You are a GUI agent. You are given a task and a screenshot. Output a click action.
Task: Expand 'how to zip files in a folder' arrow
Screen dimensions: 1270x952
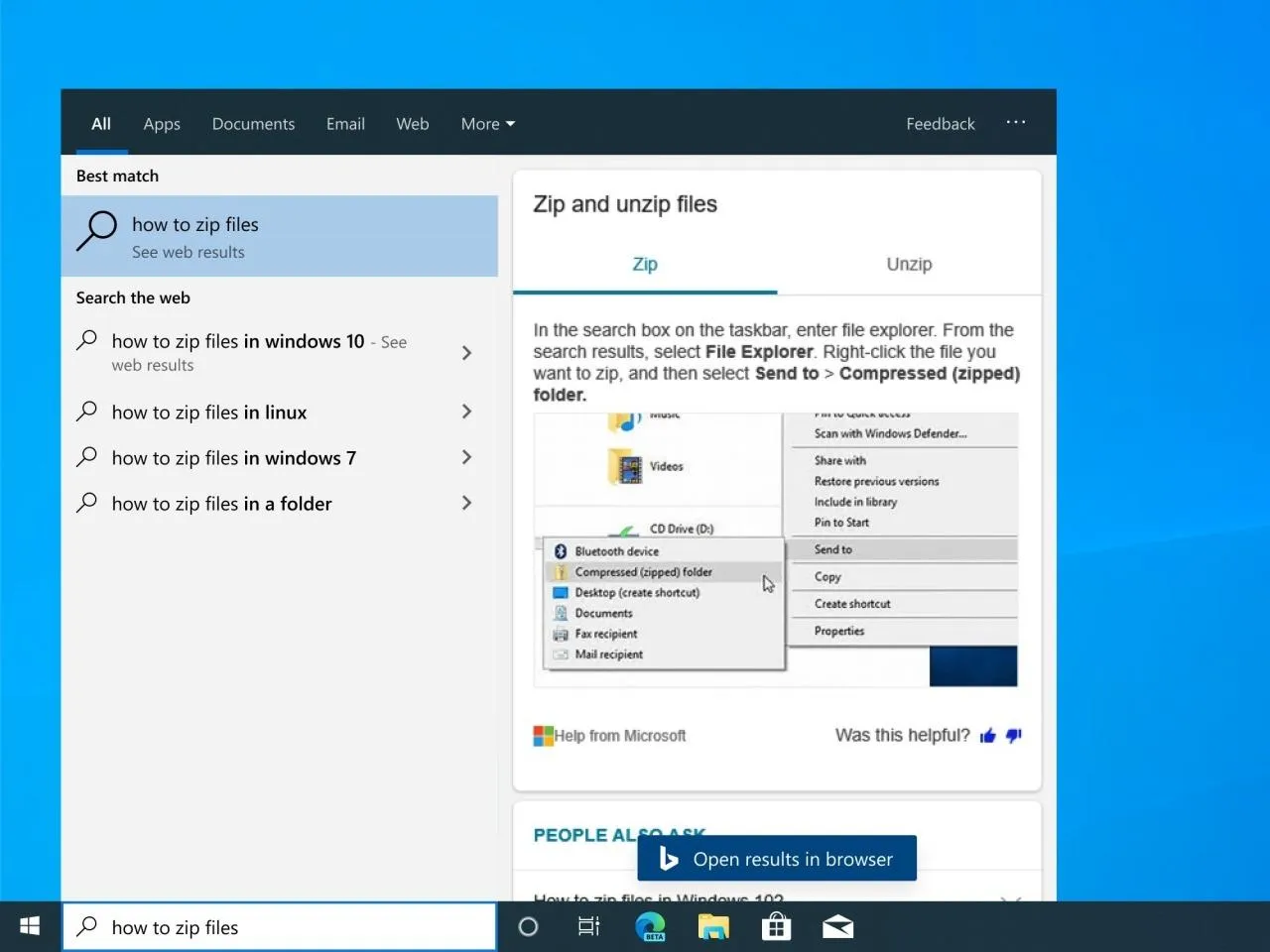[x=466, y=503]
